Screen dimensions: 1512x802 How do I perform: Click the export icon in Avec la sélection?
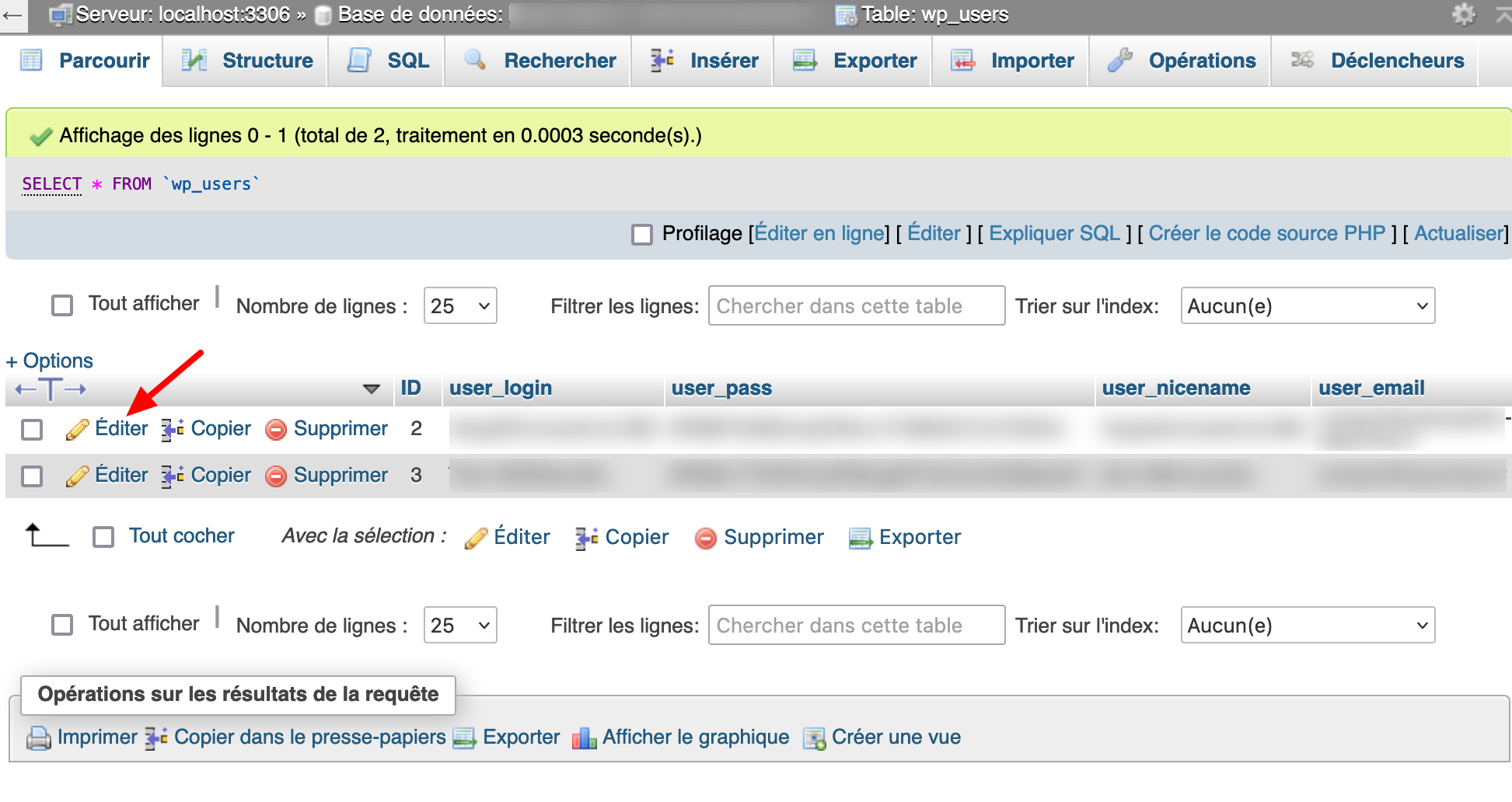861,538
